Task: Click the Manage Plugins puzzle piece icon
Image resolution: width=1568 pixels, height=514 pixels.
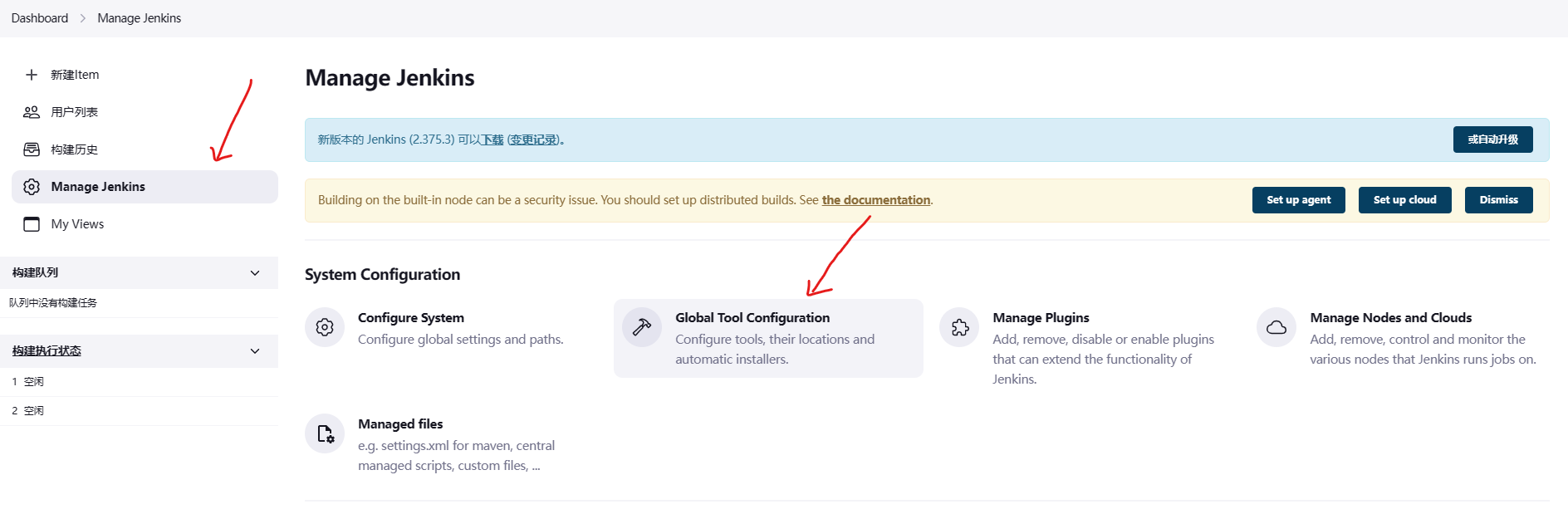Action: (960, 327)
